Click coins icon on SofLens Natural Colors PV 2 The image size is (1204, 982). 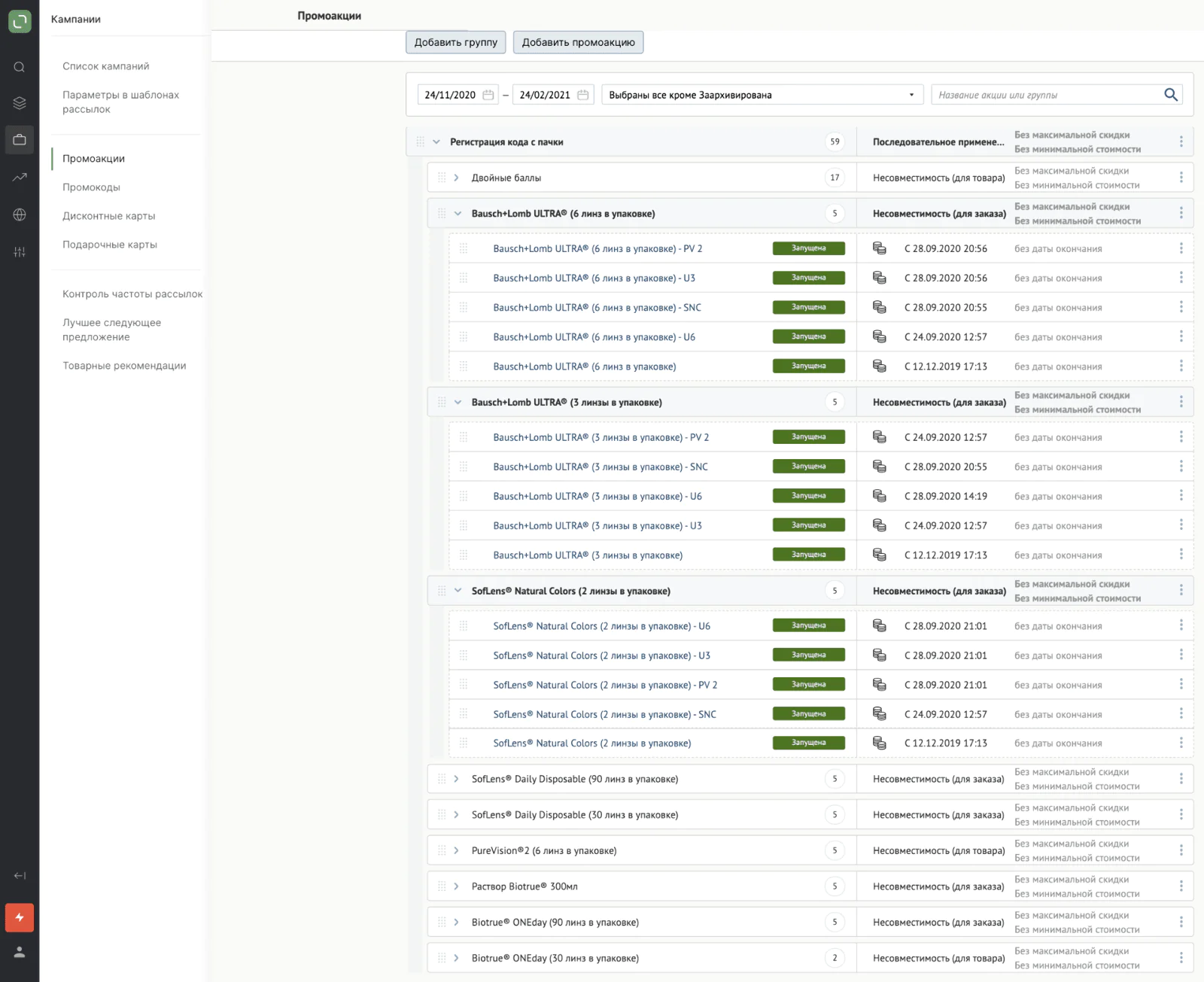879,685
